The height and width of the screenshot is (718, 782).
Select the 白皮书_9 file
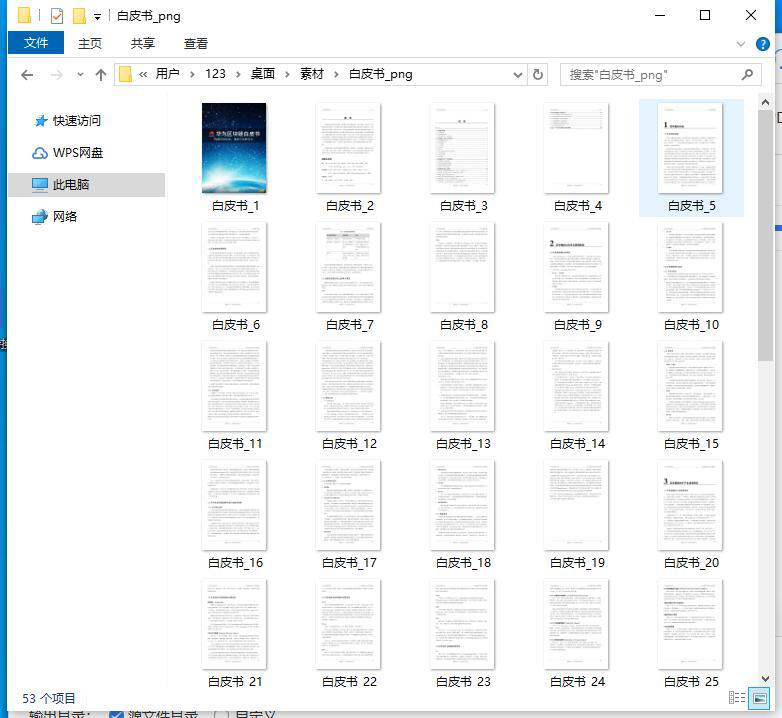(x=577, y=277)
